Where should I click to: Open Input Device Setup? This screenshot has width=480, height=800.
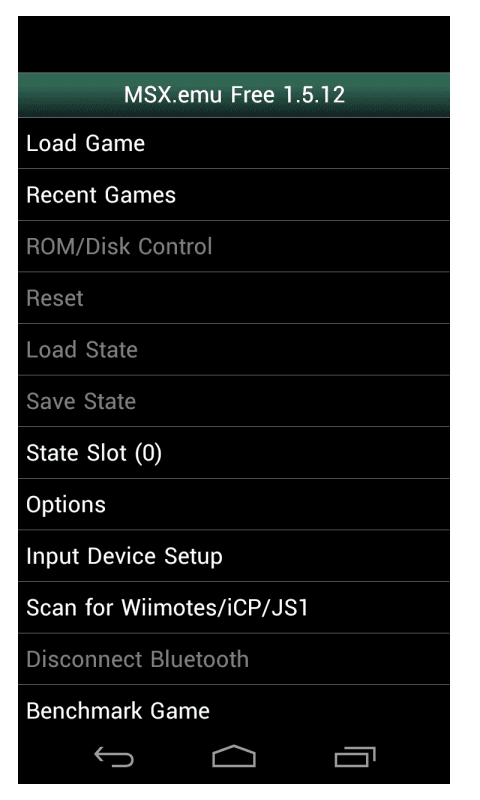[x=234, y=556]
